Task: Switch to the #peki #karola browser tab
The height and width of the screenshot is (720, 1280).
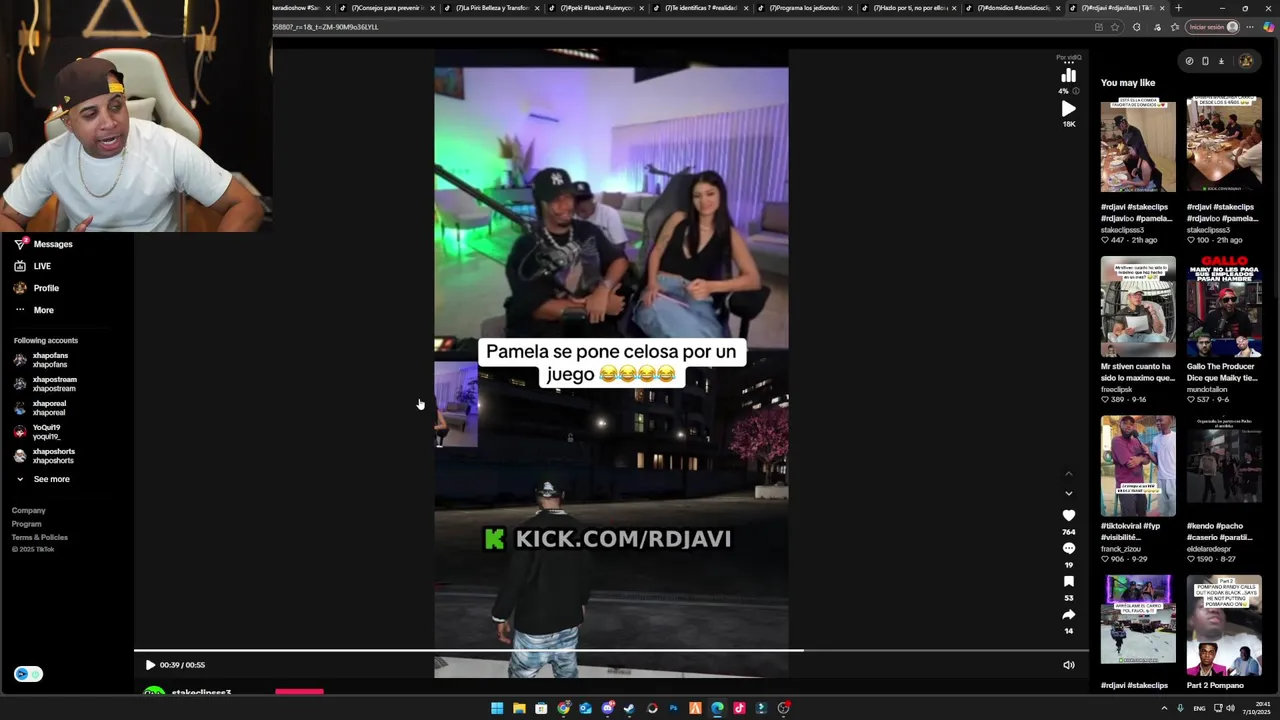Action: (595, 8)
